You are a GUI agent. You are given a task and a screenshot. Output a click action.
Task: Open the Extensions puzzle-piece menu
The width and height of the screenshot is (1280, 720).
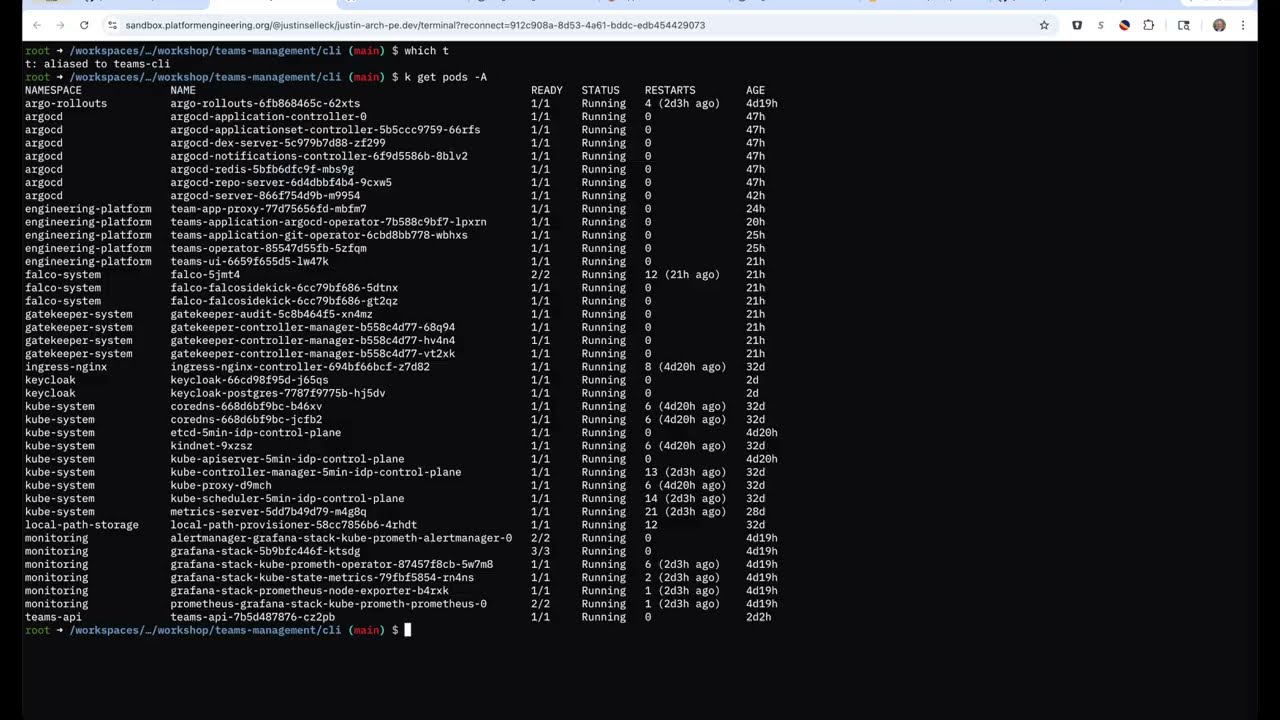coord(1148,25)
